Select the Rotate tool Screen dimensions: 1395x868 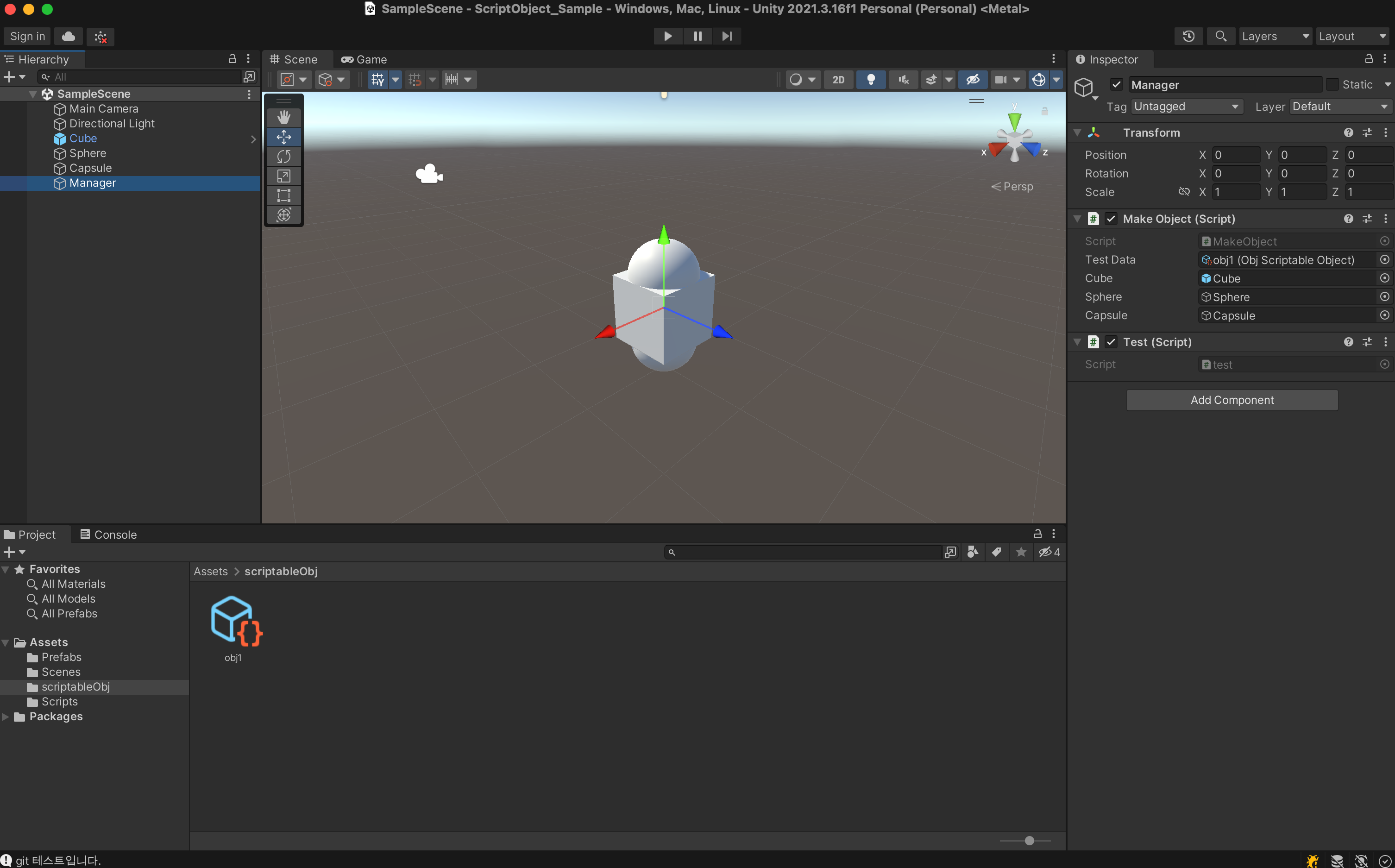283,156
